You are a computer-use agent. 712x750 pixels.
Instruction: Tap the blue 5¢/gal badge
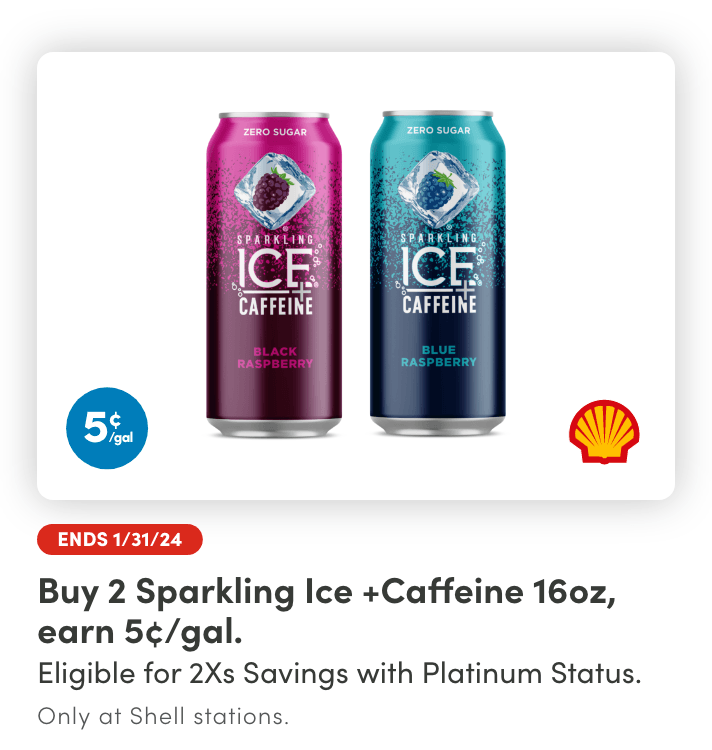[107, 428]
